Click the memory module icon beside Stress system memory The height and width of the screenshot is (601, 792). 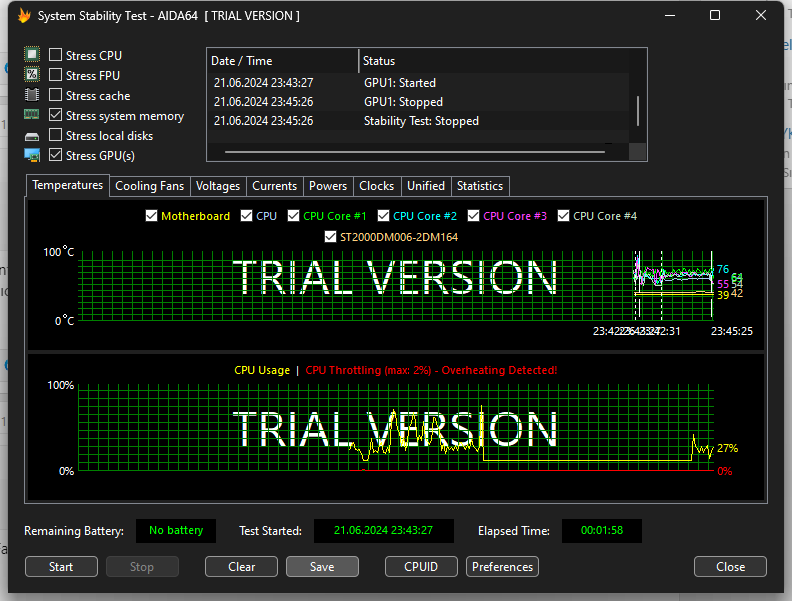32,115
